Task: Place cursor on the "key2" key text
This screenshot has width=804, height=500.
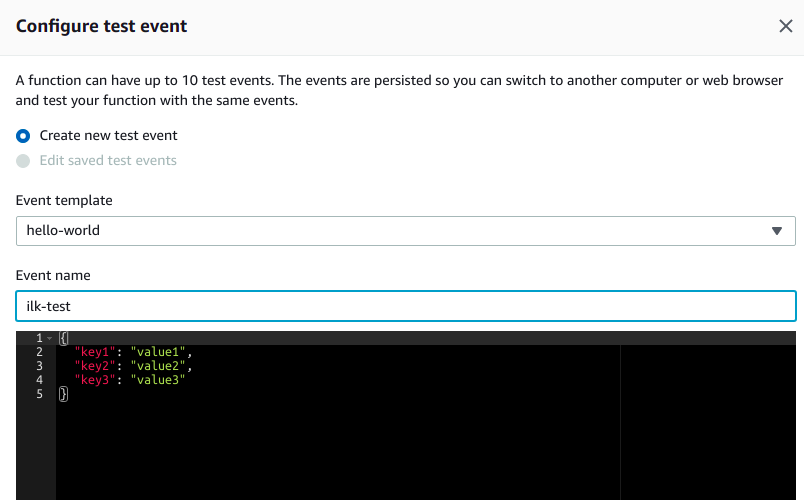Action: [95, 366]
